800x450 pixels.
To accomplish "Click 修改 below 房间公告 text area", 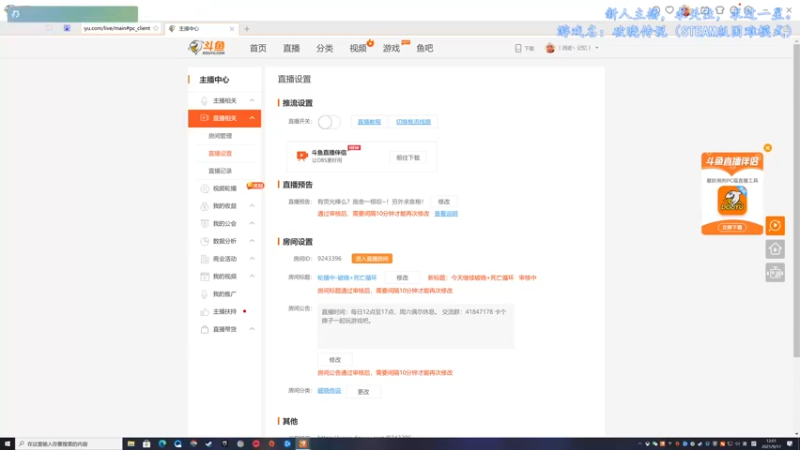I will [335, 360].
